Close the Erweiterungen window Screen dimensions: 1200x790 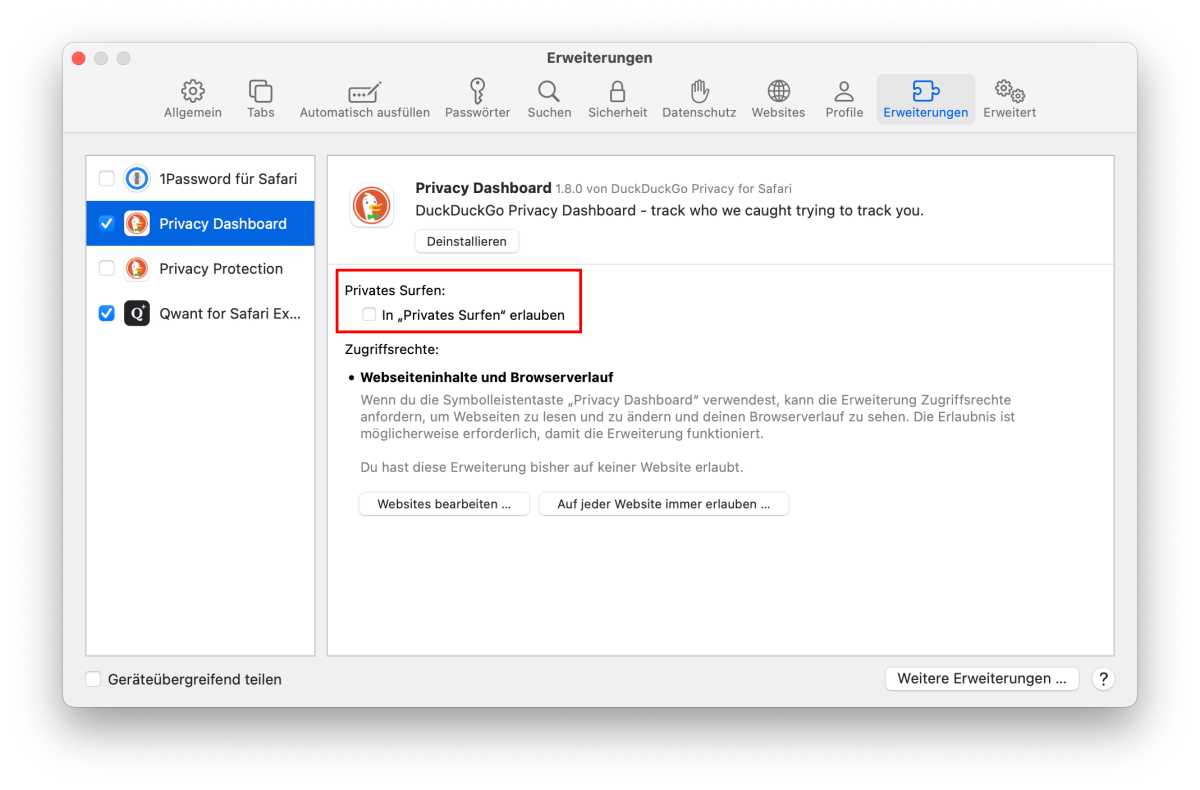click(x=79, y=58)
